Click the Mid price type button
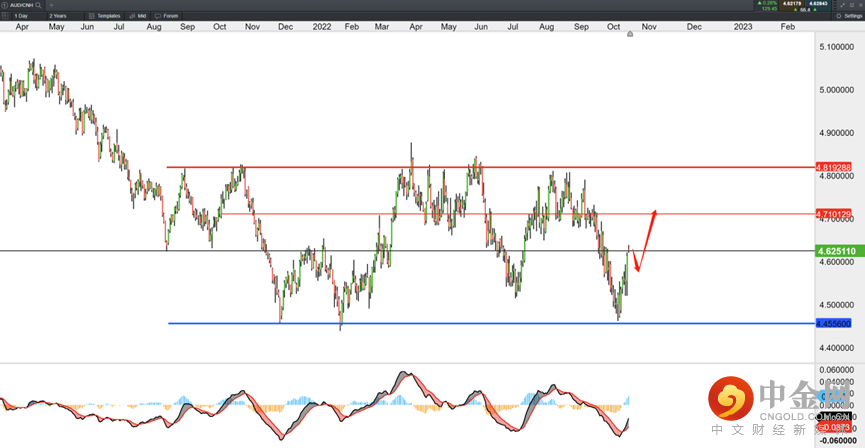Screen dimensions: 865x448 (137, 16)
